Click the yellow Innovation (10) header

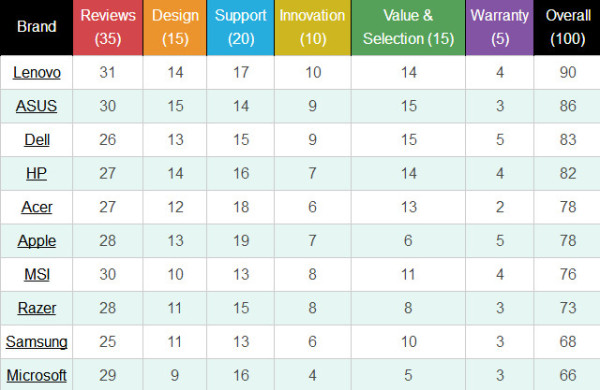pos(313,28)
